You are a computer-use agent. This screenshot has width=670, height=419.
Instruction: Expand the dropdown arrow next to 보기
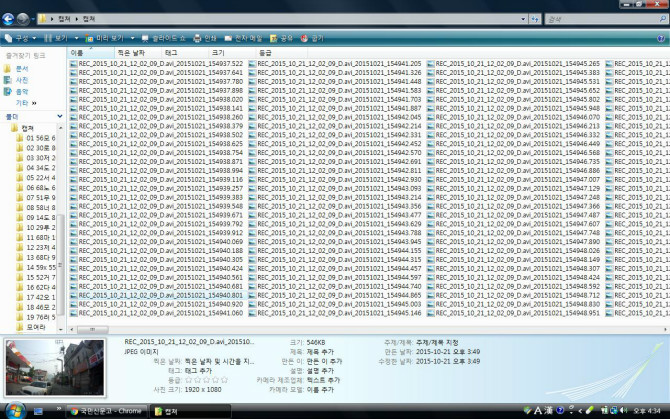pyautogui.click(x=76, y=38)
